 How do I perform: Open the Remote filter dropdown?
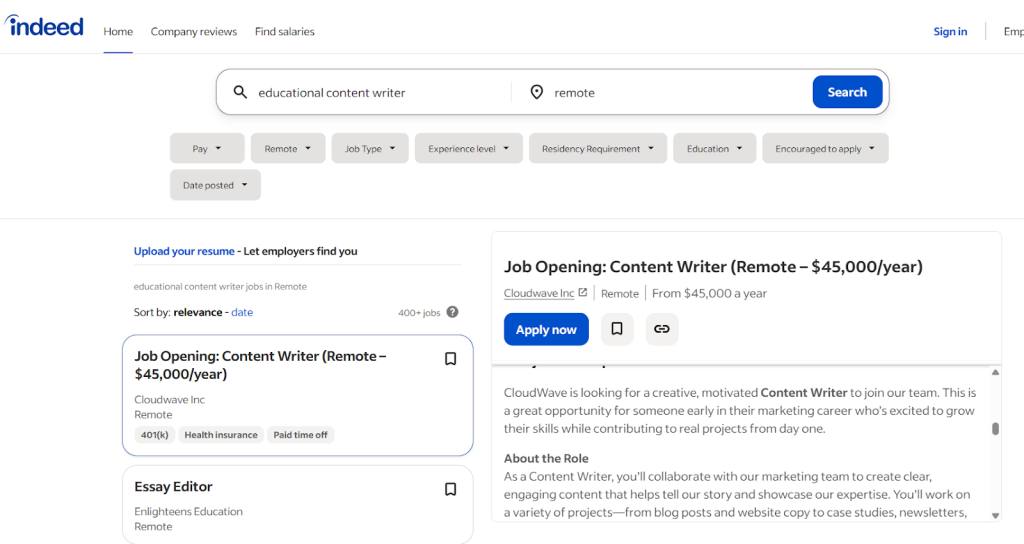pos(287,148)
